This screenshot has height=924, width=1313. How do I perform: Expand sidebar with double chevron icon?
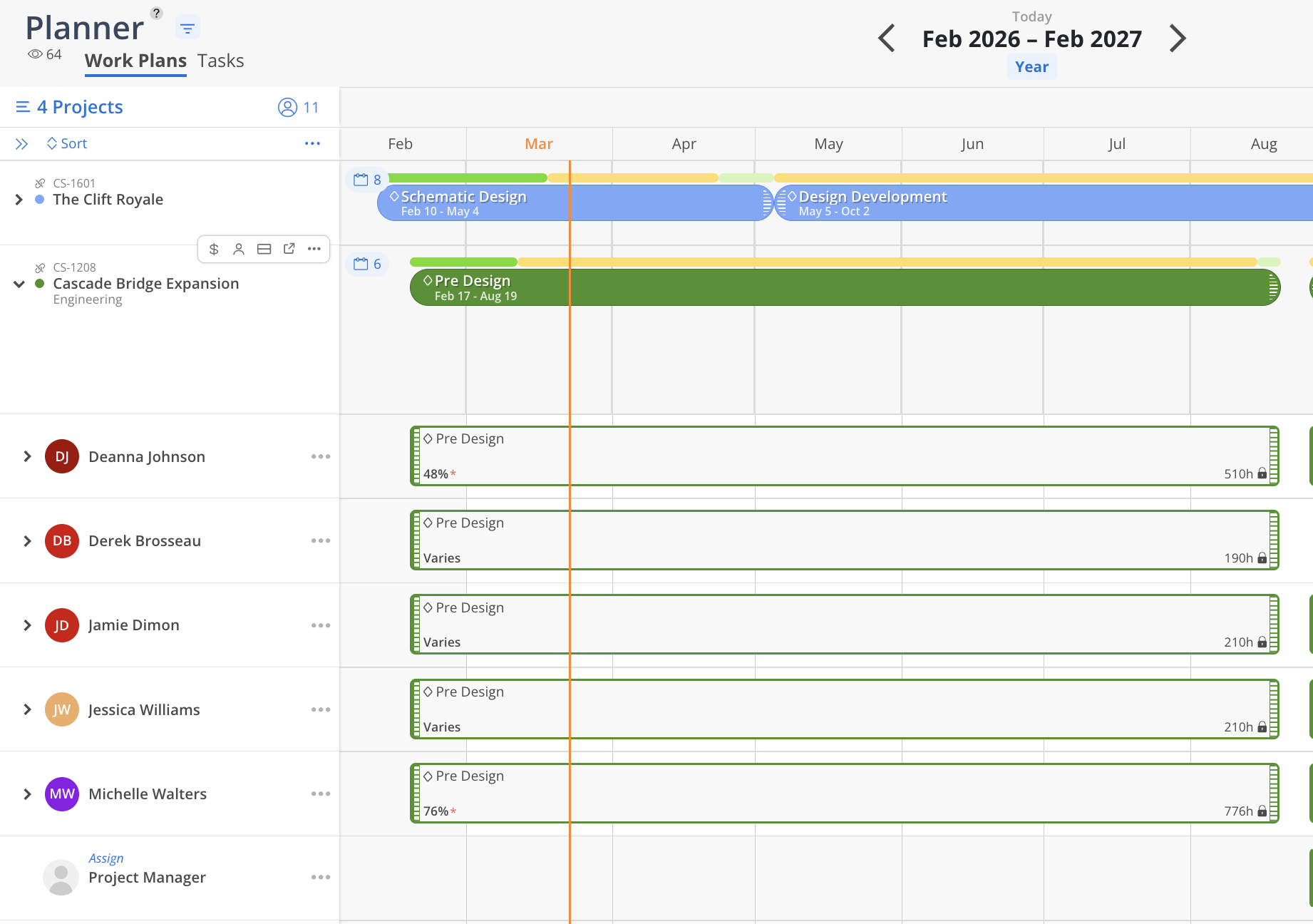(x=22, y=144)
